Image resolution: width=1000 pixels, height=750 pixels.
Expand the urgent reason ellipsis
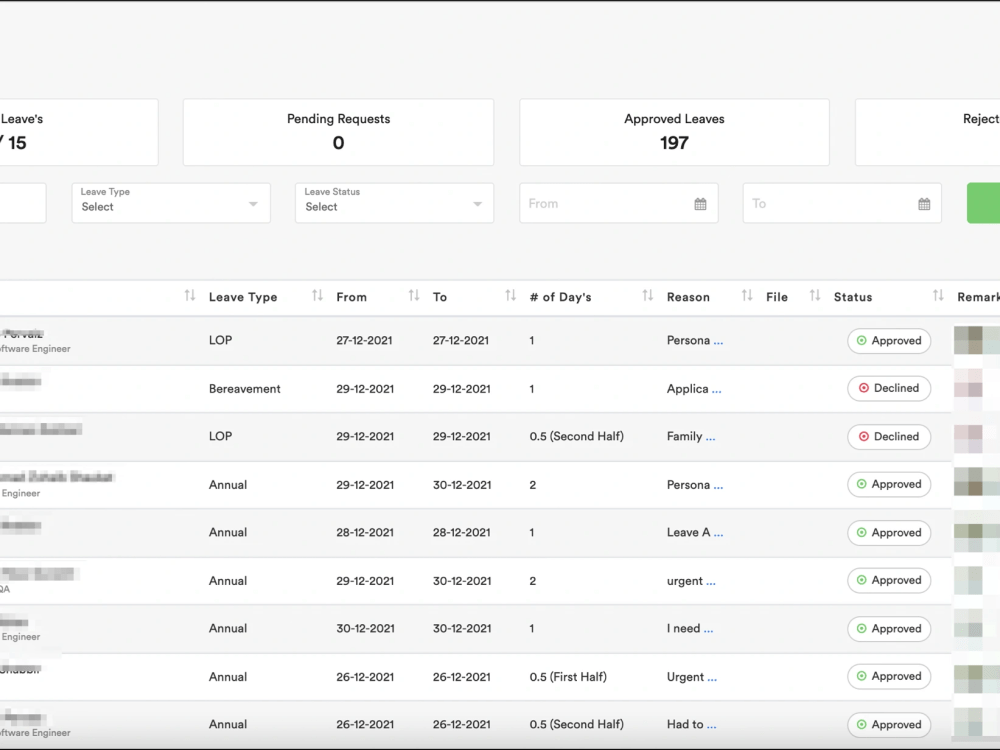click(x=710, y=583)
